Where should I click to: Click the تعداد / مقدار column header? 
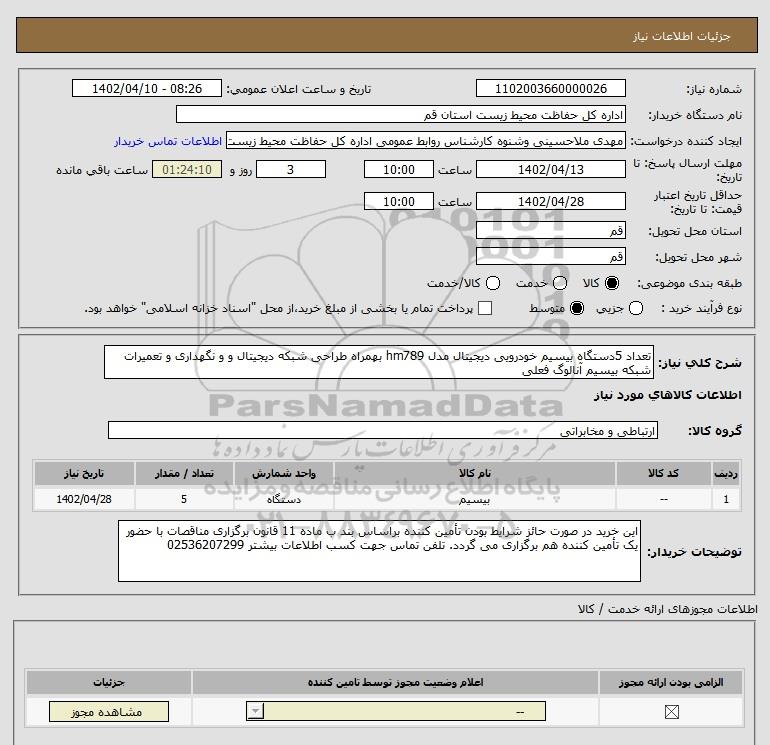[184, 473]
